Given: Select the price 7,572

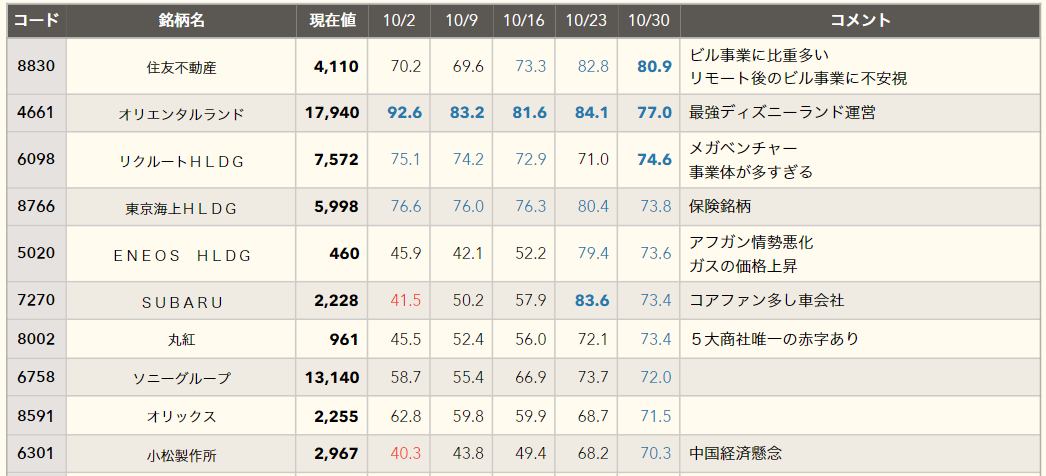Looking at the screenshot, I should pos(336,160).
